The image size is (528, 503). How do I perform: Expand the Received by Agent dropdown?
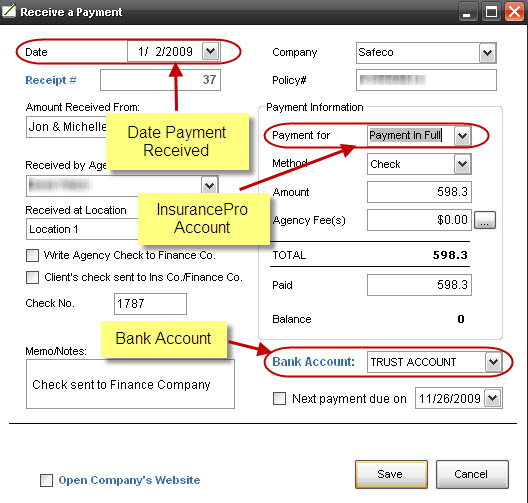point(209,186)
